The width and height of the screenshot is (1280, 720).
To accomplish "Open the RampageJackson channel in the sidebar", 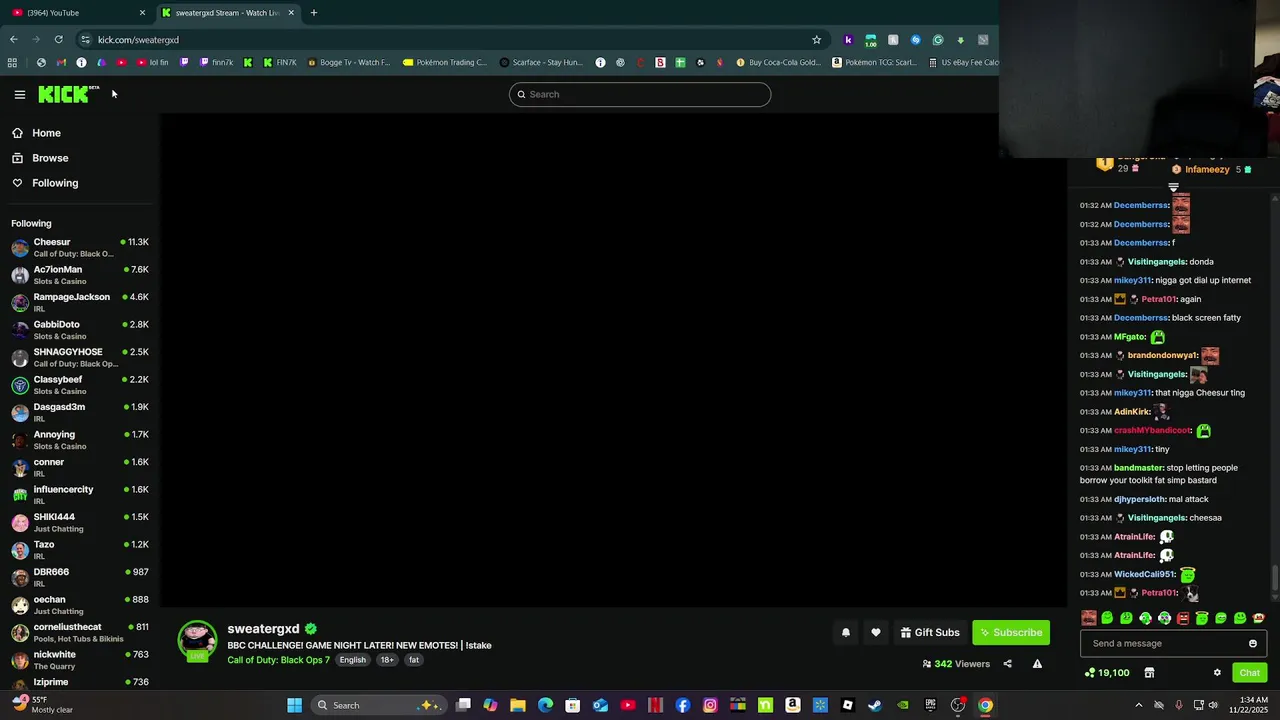I will [x=80, y=302].
